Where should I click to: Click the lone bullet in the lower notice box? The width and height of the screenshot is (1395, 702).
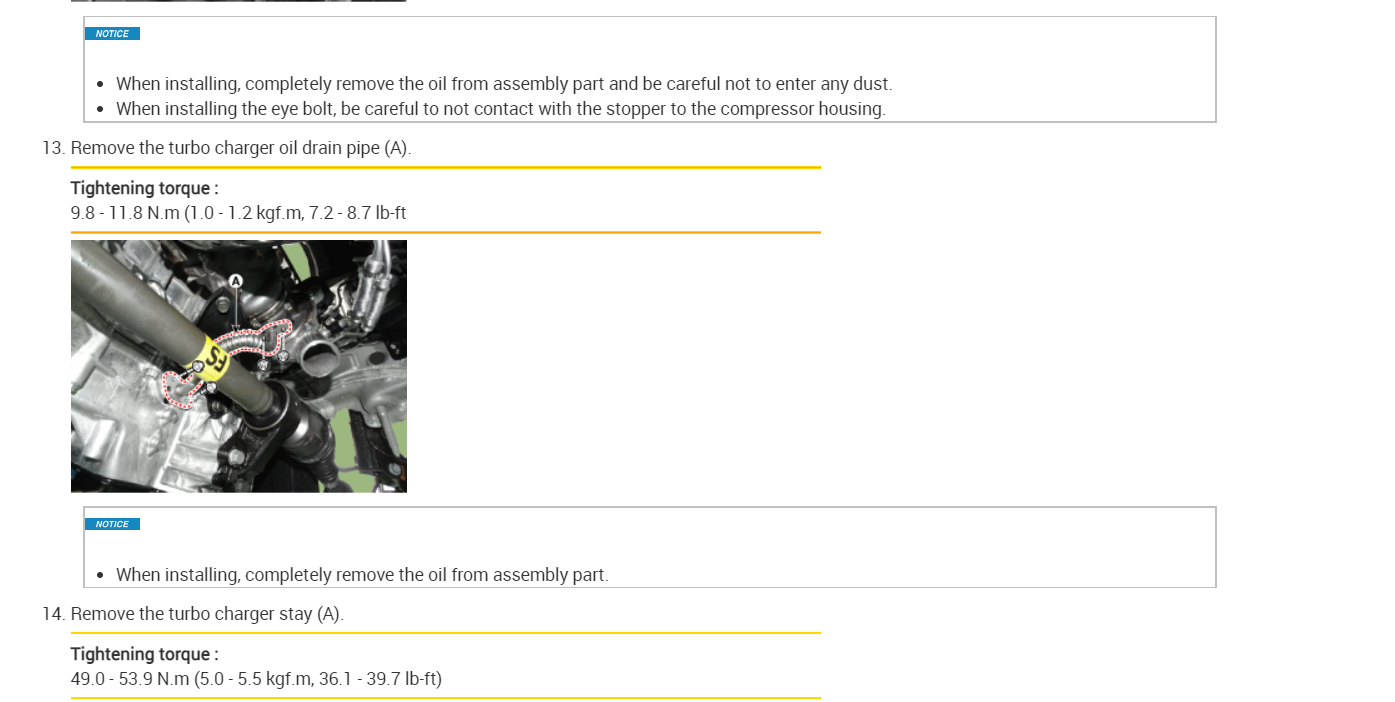tap(361, 575)
